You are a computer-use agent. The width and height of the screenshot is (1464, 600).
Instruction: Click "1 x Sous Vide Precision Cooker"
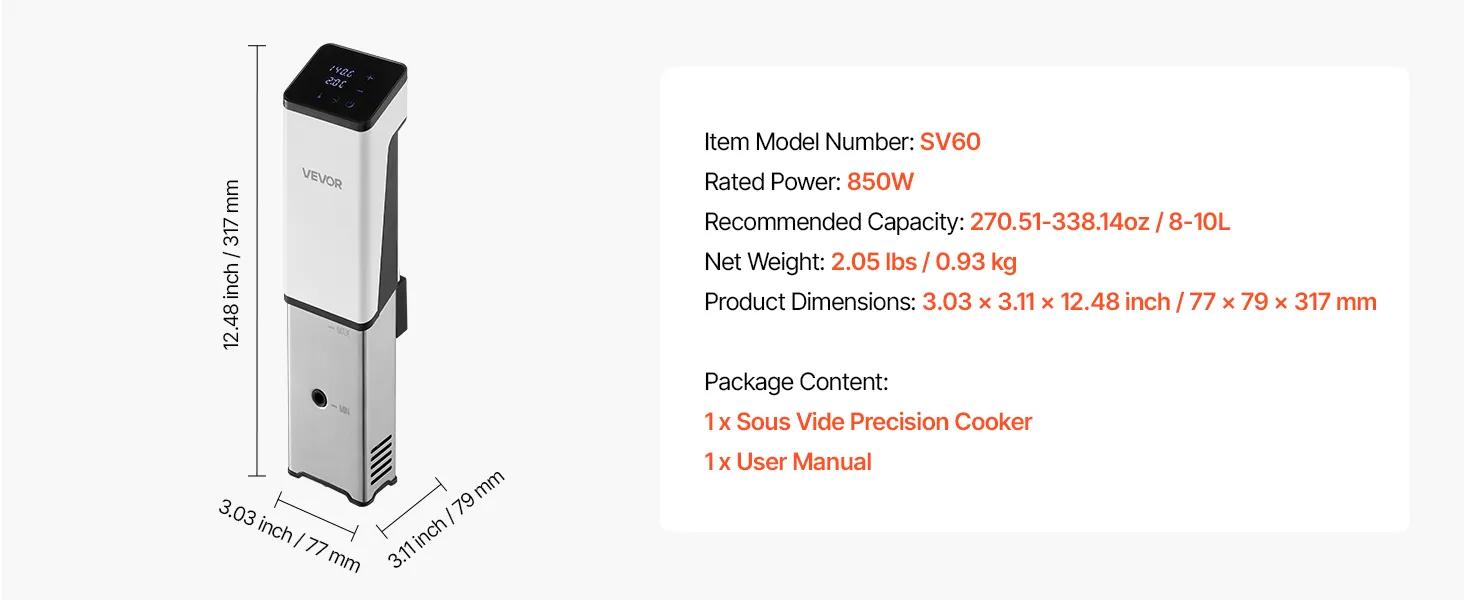point(868,422)
